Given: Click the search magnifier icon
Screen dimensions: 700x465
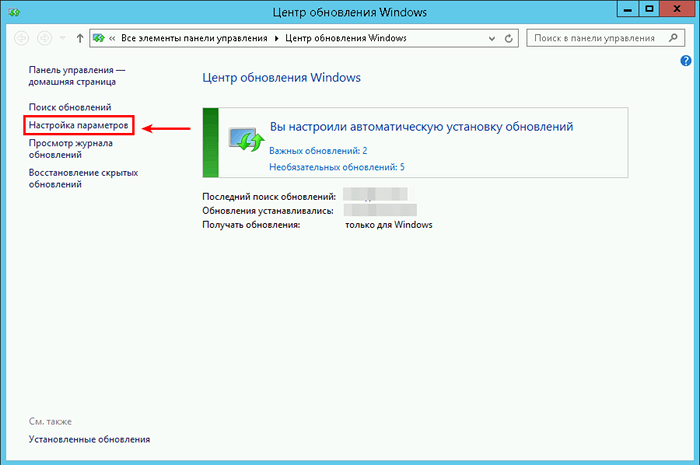Looking at the screenshot, I should pyautogui.click(x=673, y=38).
